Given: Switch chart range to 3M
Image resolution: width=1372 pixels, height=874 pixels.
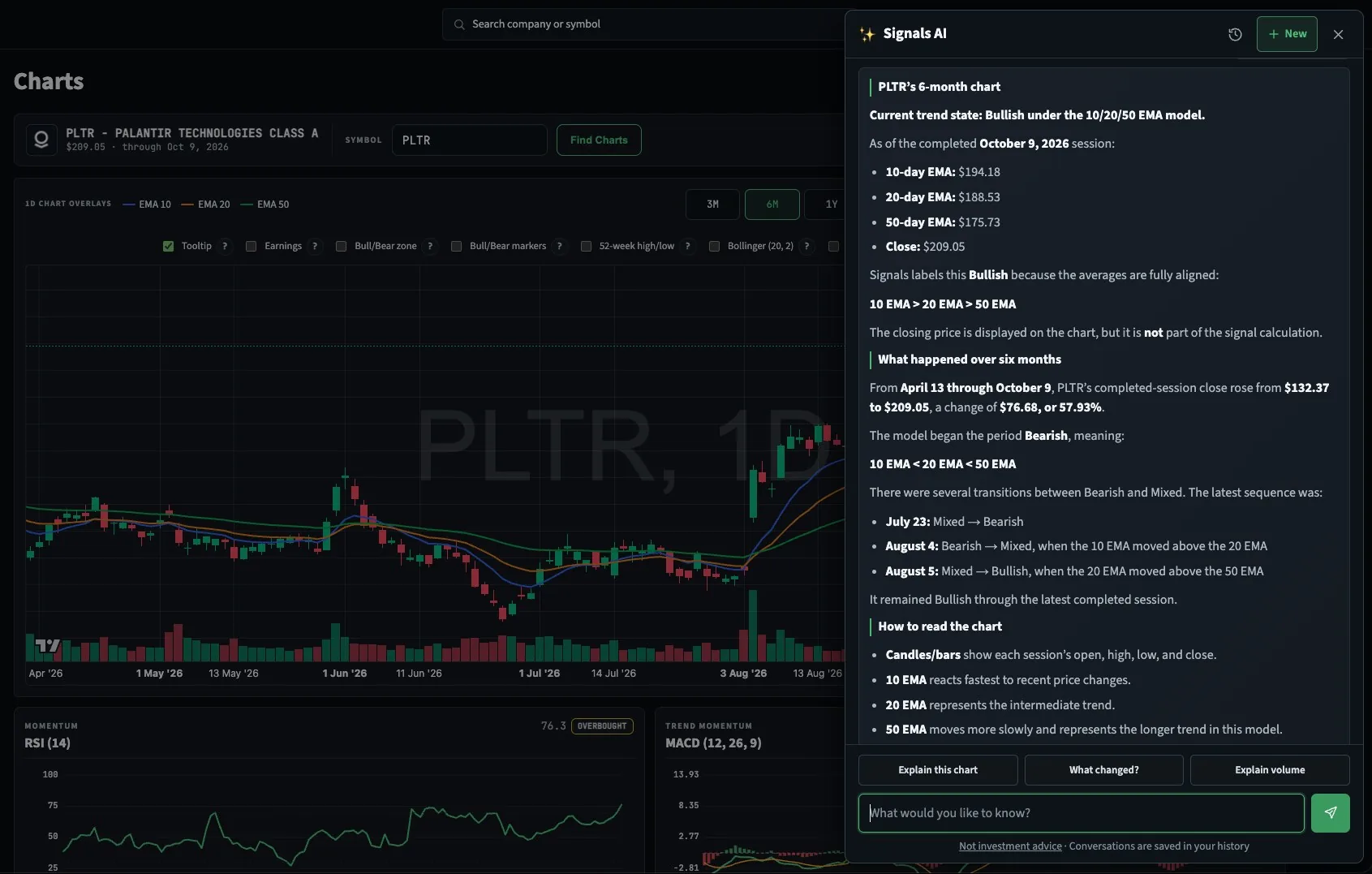Looking at the screenshot, I should [x=712, y=205].
